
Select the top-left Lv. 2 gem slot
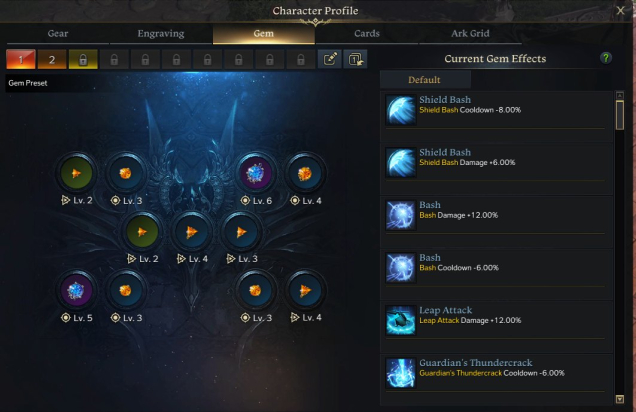(76, 174)
